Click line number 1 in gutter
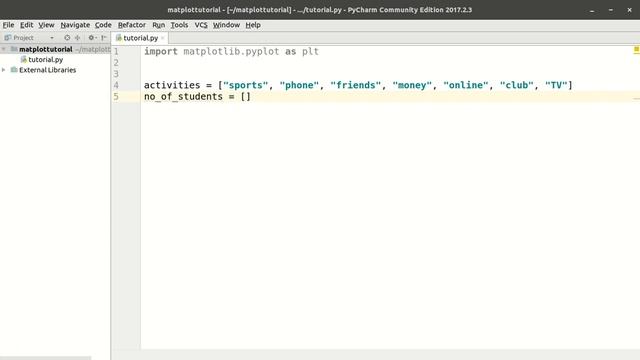This screenshot has height=360, width=640. pos(116,51)
